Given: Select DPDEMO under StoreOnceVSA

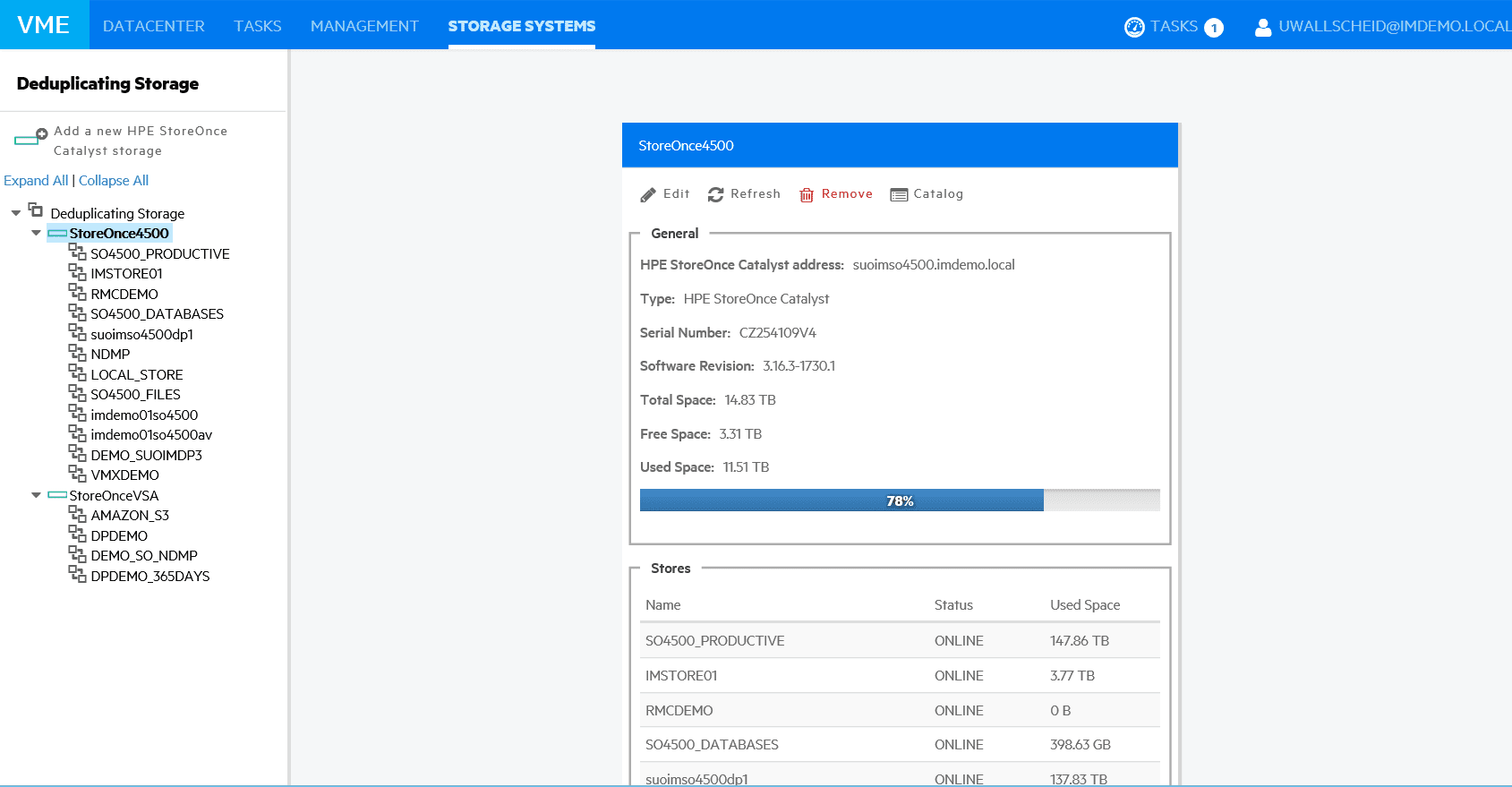Looking at the screenshot, I should tap(119, 535).
